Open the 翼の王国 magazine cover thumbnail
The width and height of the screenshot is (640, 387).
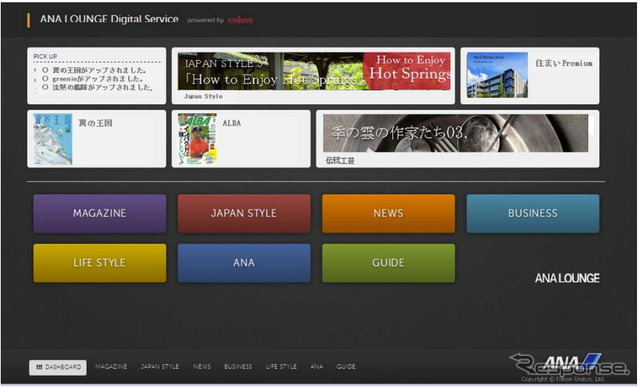[x=53, y=139]
